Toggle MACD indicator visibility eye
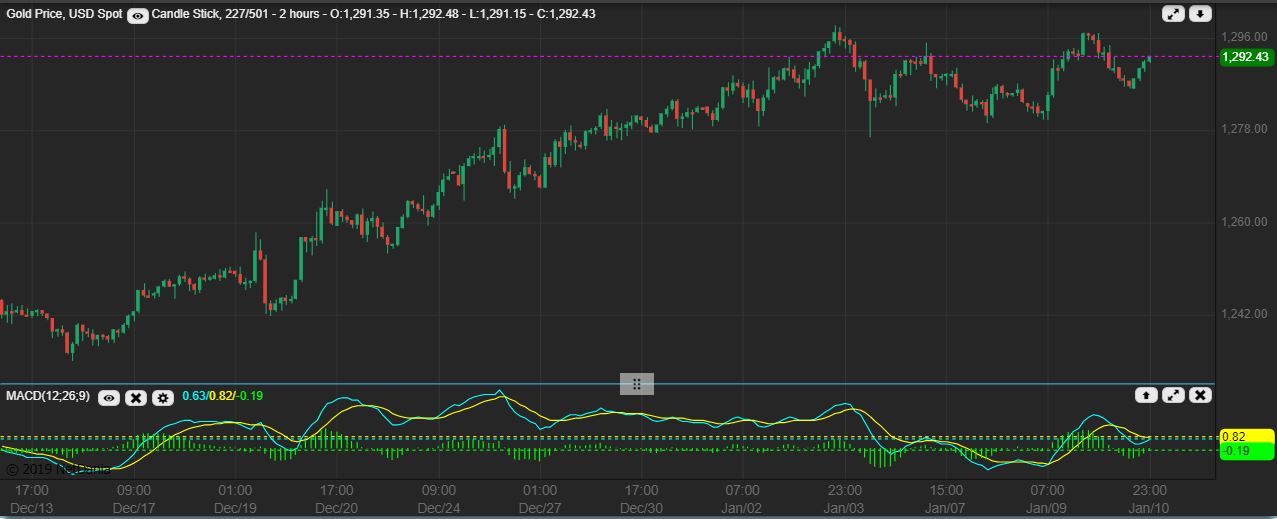This screenshot has width=1277, height=519. tap(109, 398)
